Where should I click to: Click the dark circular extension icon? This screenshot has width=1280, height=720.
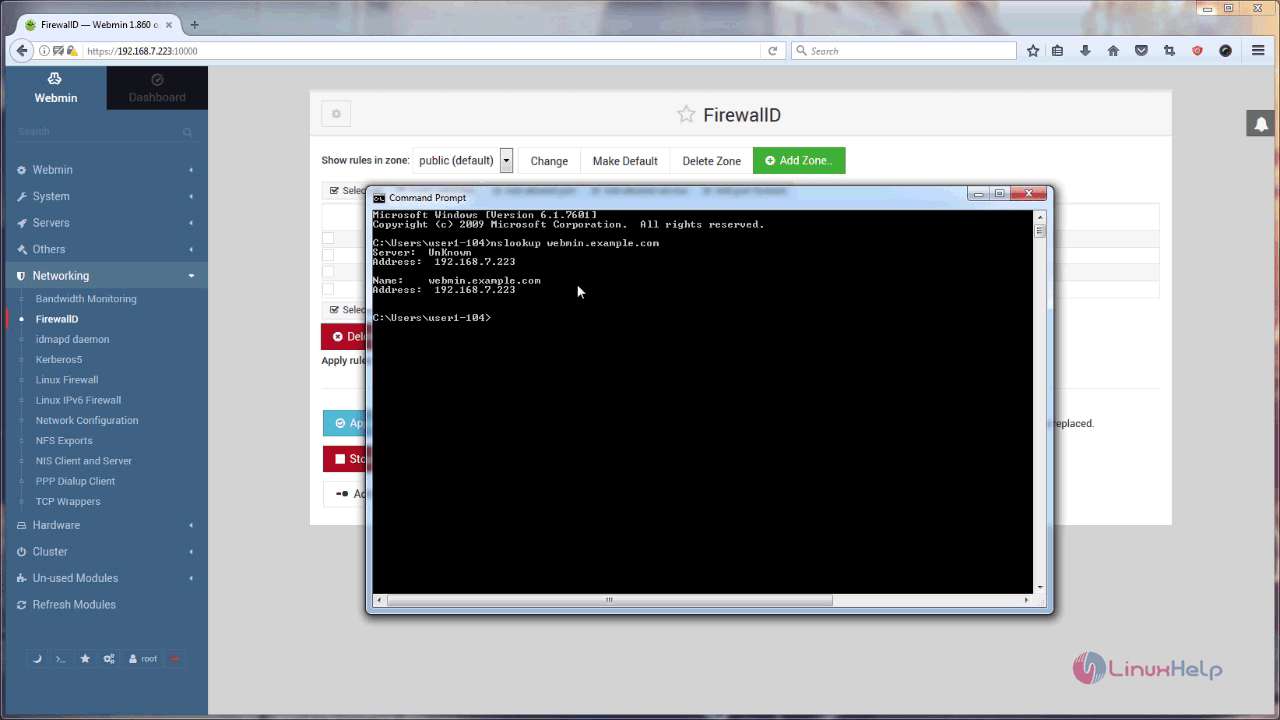coord(1225,51)
